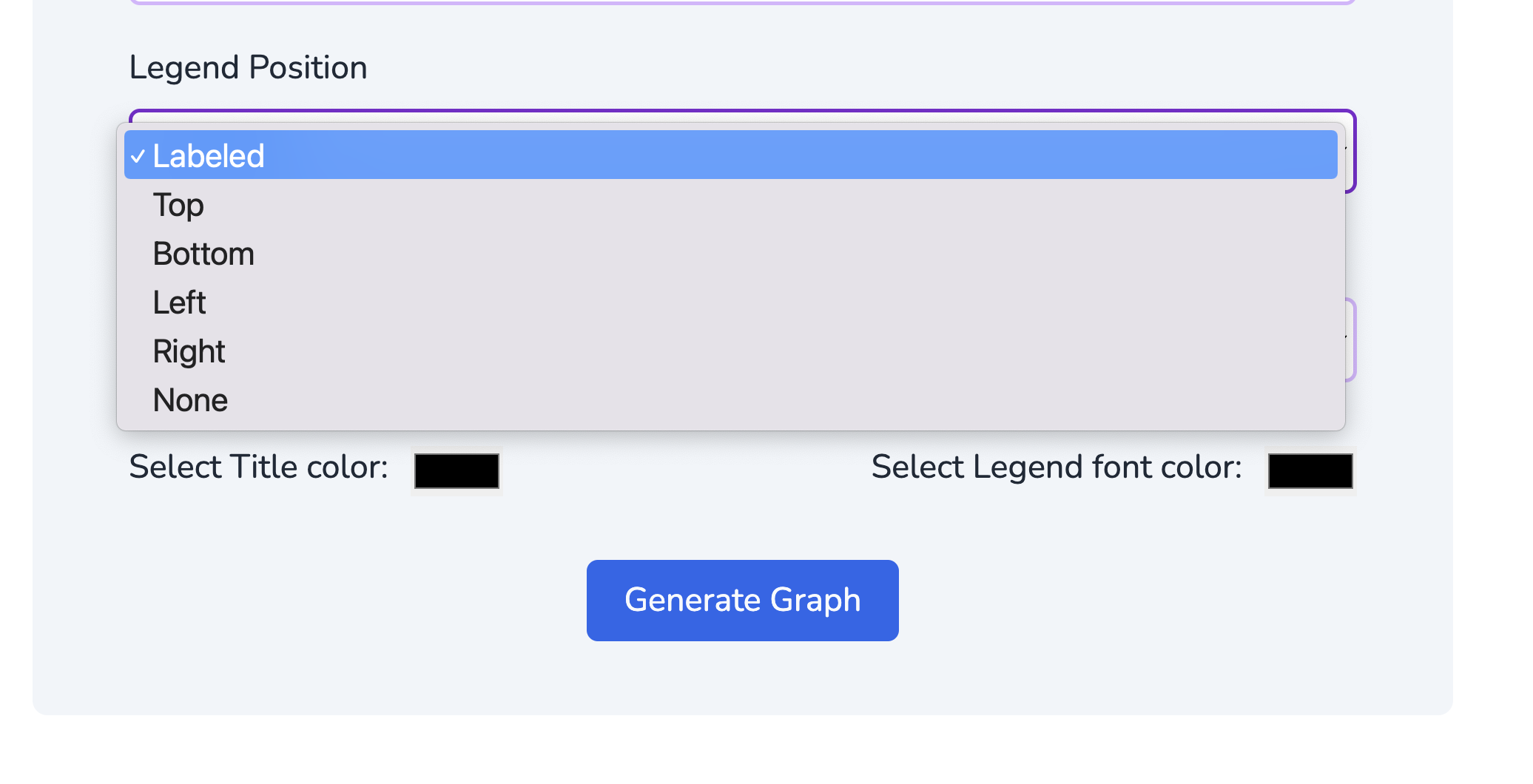The image size is (1533, 784).
Task: Click the Legend Position field label
Action: [x=248, y=67]
